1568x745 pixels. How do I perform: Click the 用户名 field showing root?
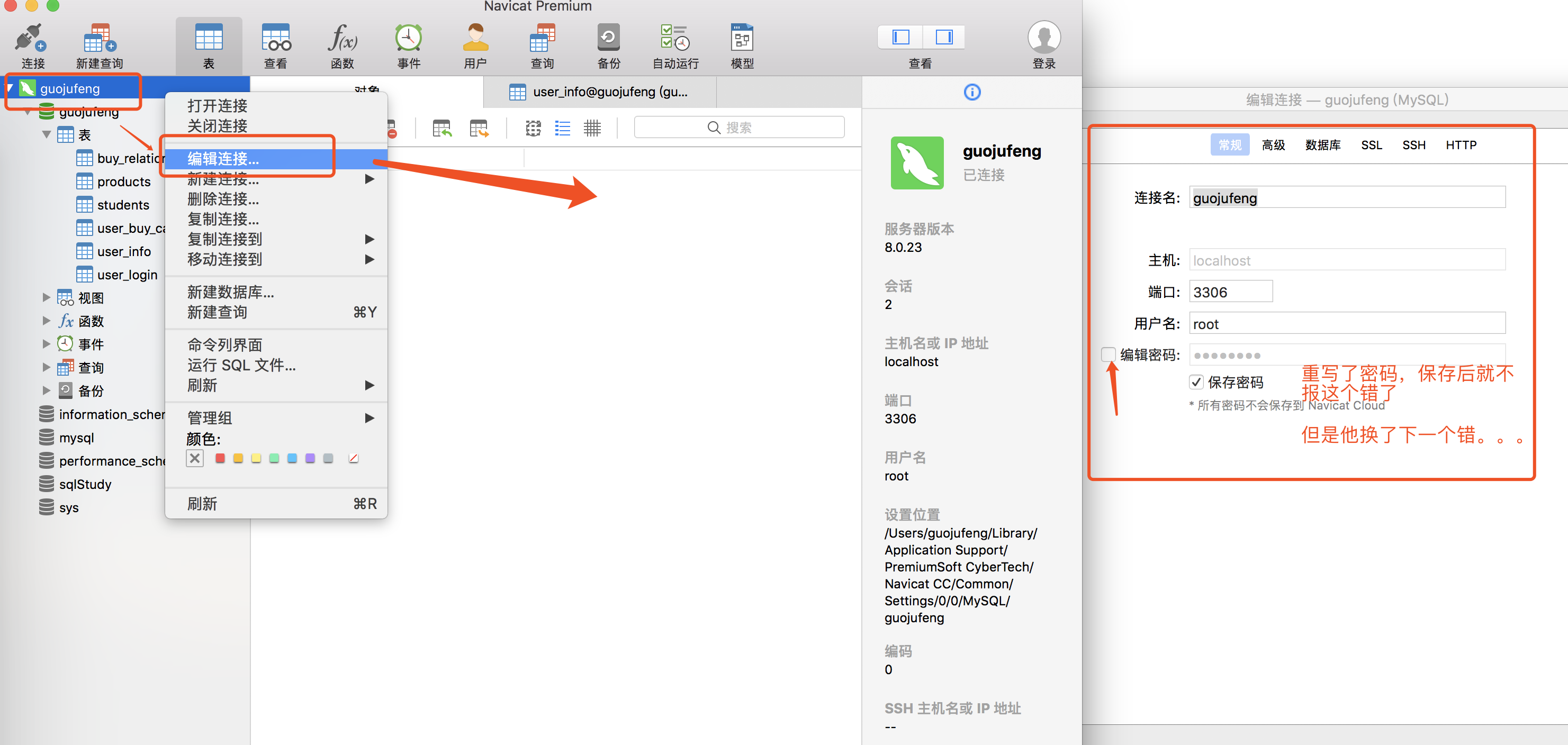click(x=1347, y=323)
